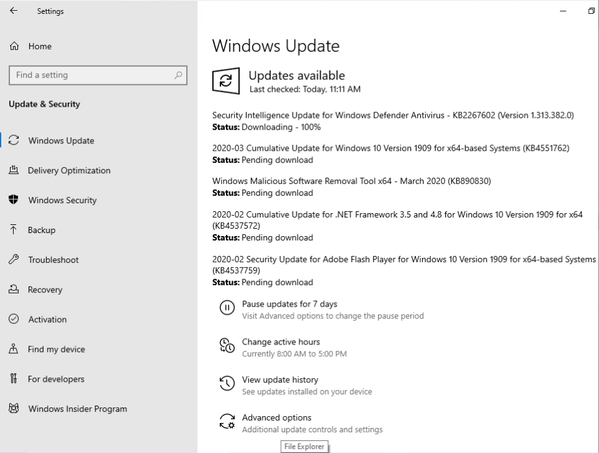599x453 pixels.
Task: Open Windows Insider Program page
Action: (78, 409)
